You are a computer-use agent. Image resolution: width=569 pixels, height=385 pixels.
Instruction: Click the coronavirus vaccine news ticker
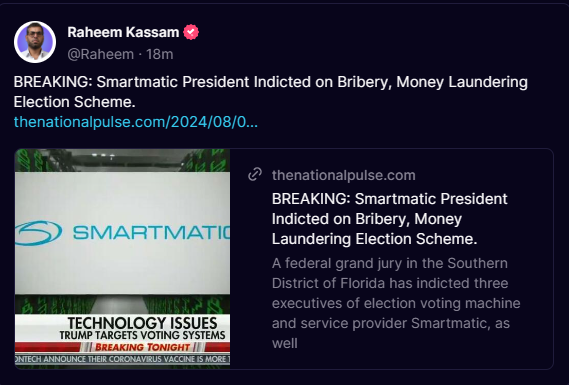pos(122,359)
